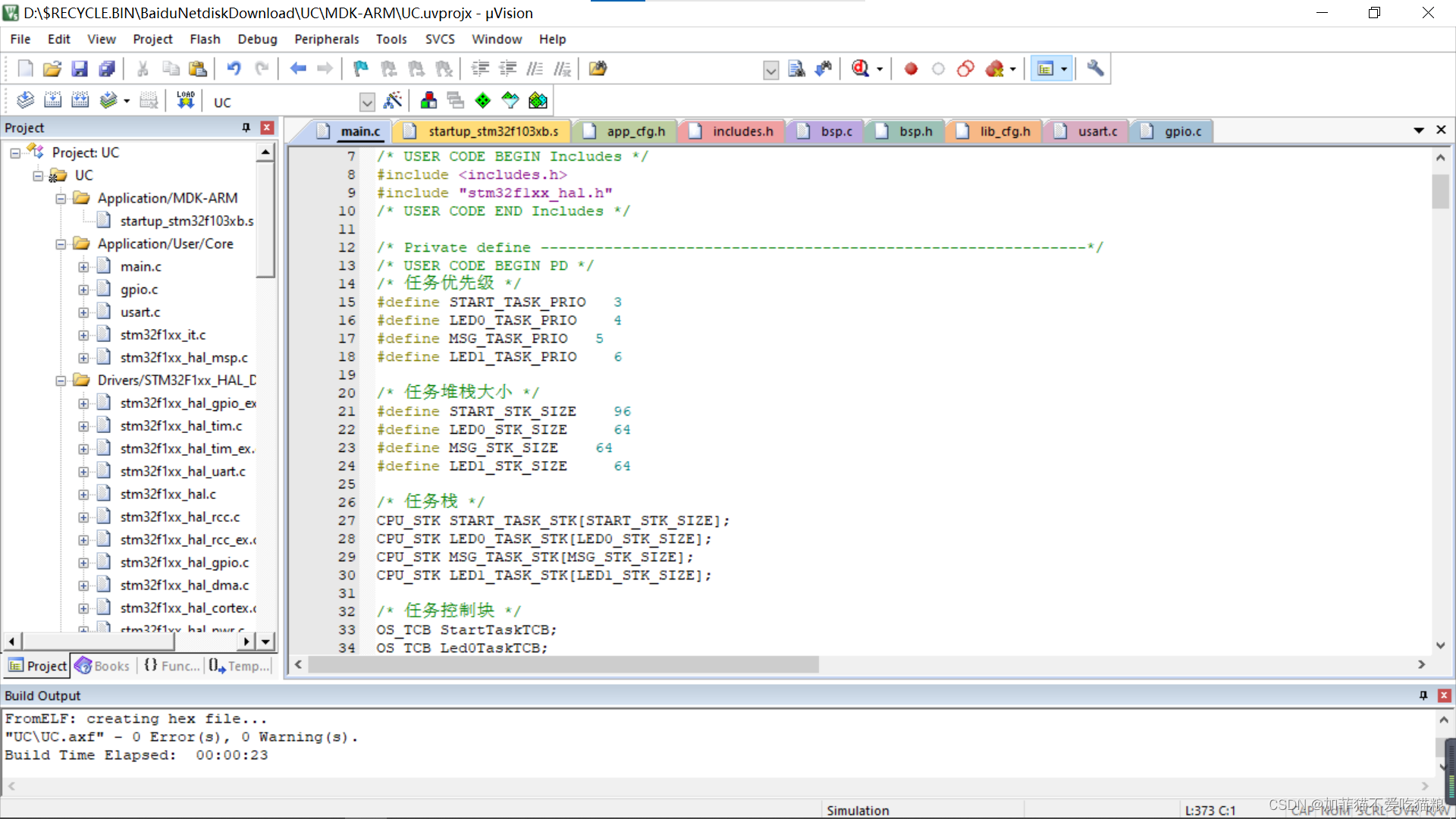Collapse the Application/User/Core folder
Image resolution: width=1456 pixels, height=819 pixels.
click(61, 244)
